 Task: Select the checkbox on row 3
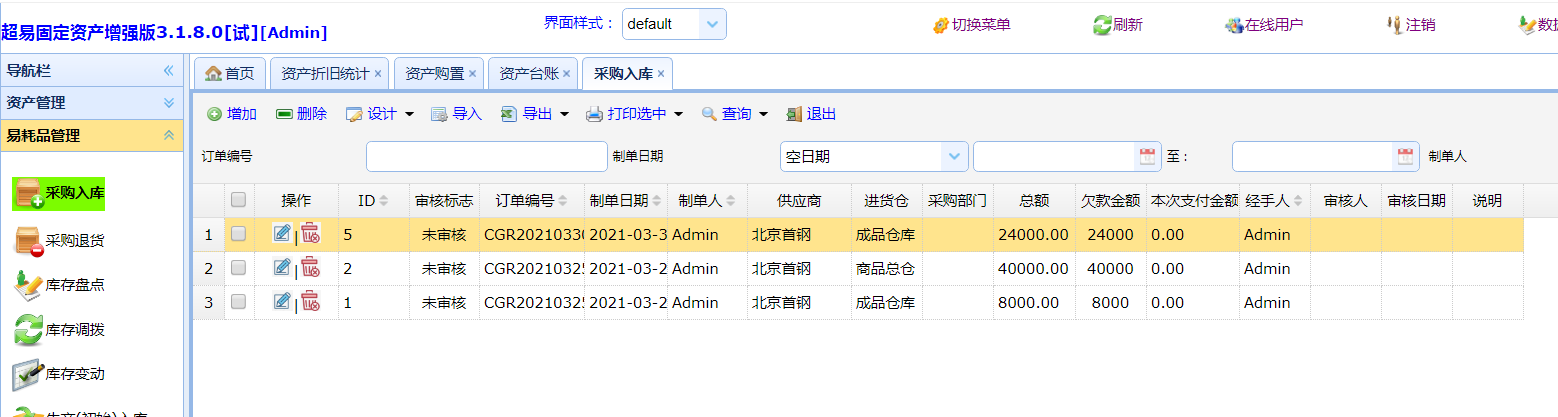(238, 302)
